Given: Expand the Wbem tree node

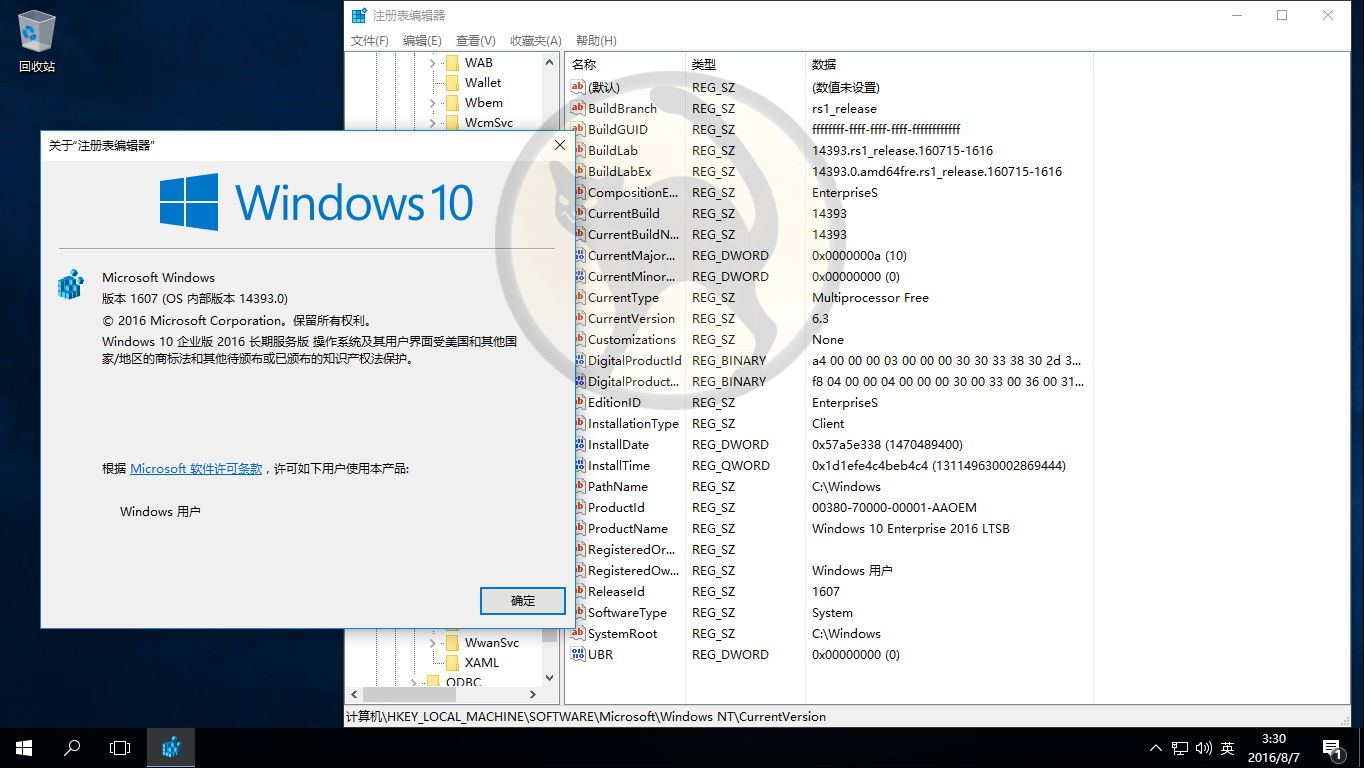Looking at the screenshot, I should point(433,102).
